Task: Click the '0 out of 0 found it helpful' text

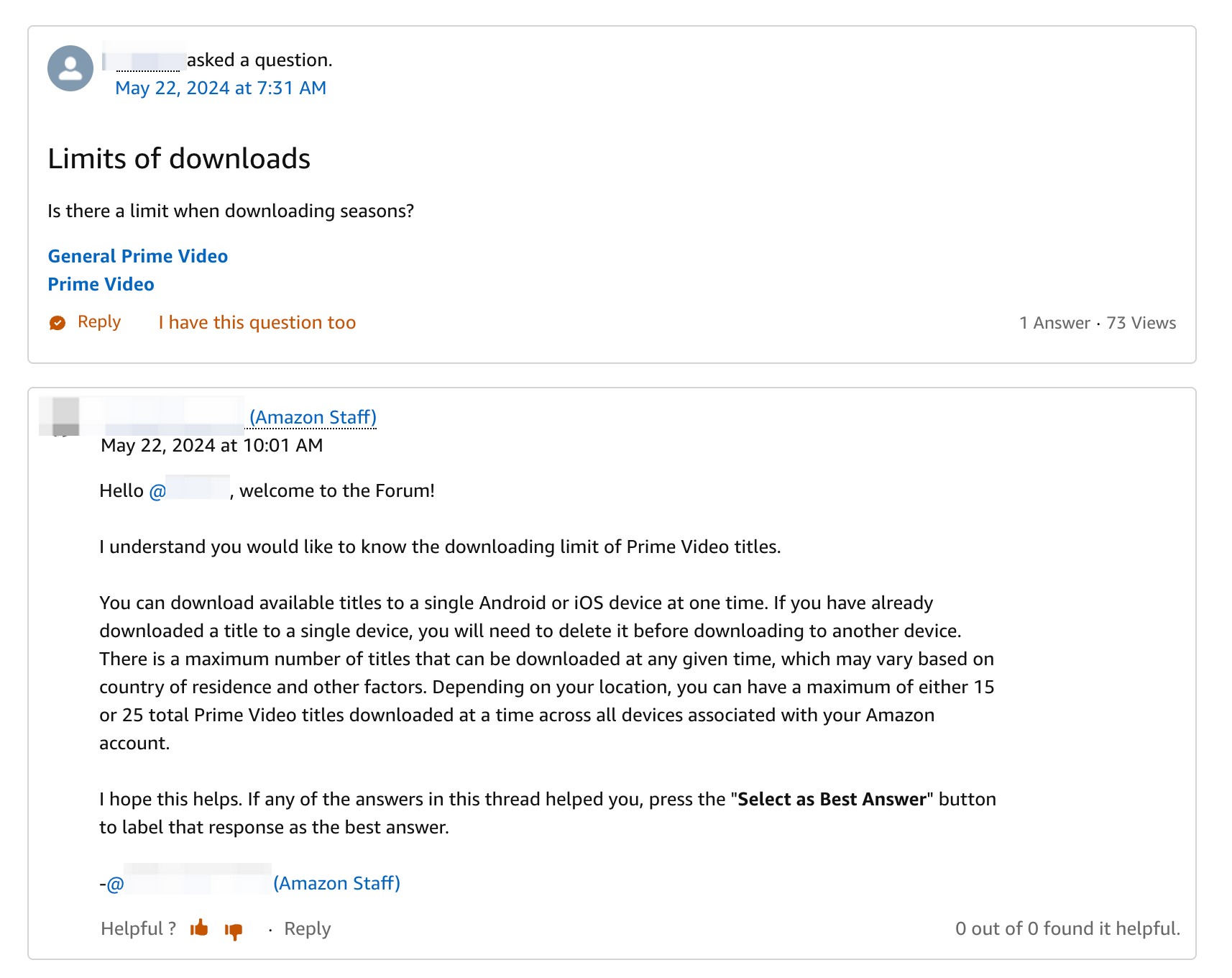Action: click(x=1067, y=928)
